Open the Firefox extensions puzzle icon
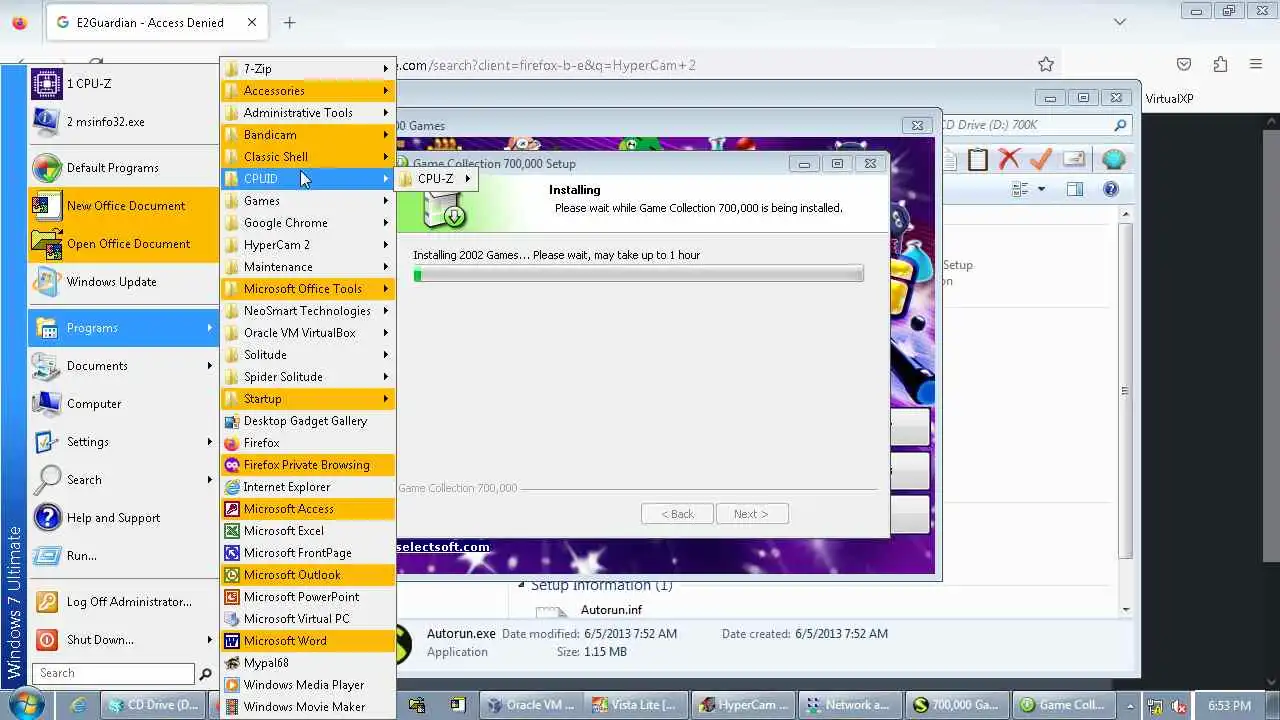 click(x=1220, y=65)
